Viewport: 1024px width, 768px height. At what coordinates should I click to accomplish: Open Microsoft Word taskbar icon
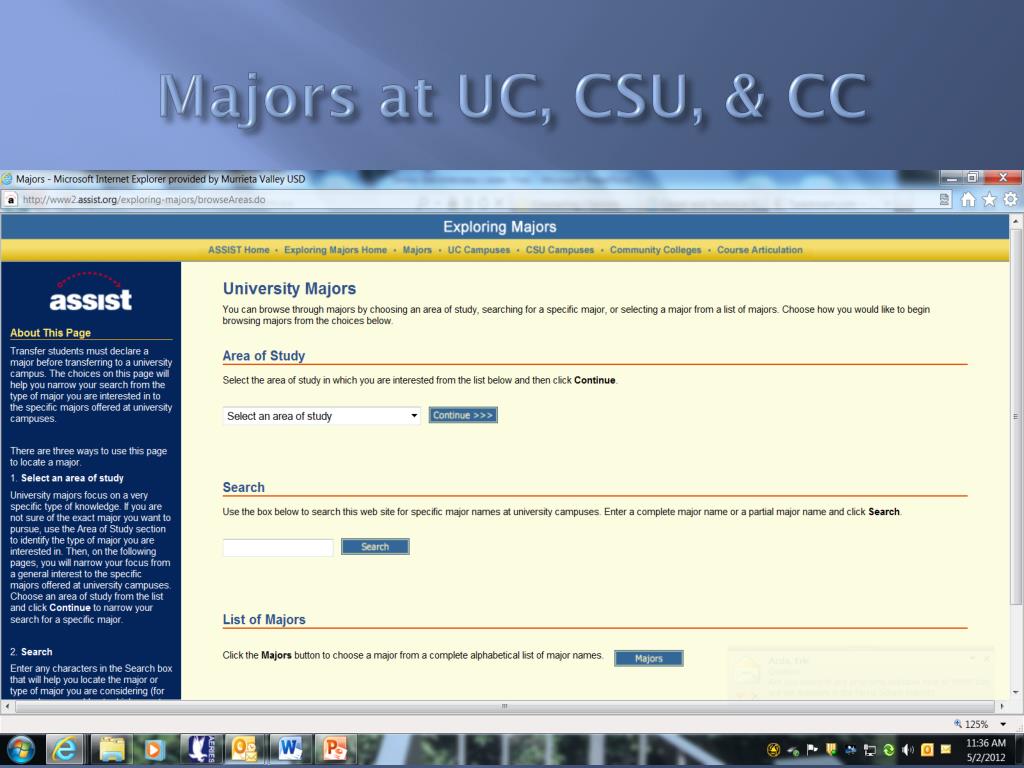point(289,750)
